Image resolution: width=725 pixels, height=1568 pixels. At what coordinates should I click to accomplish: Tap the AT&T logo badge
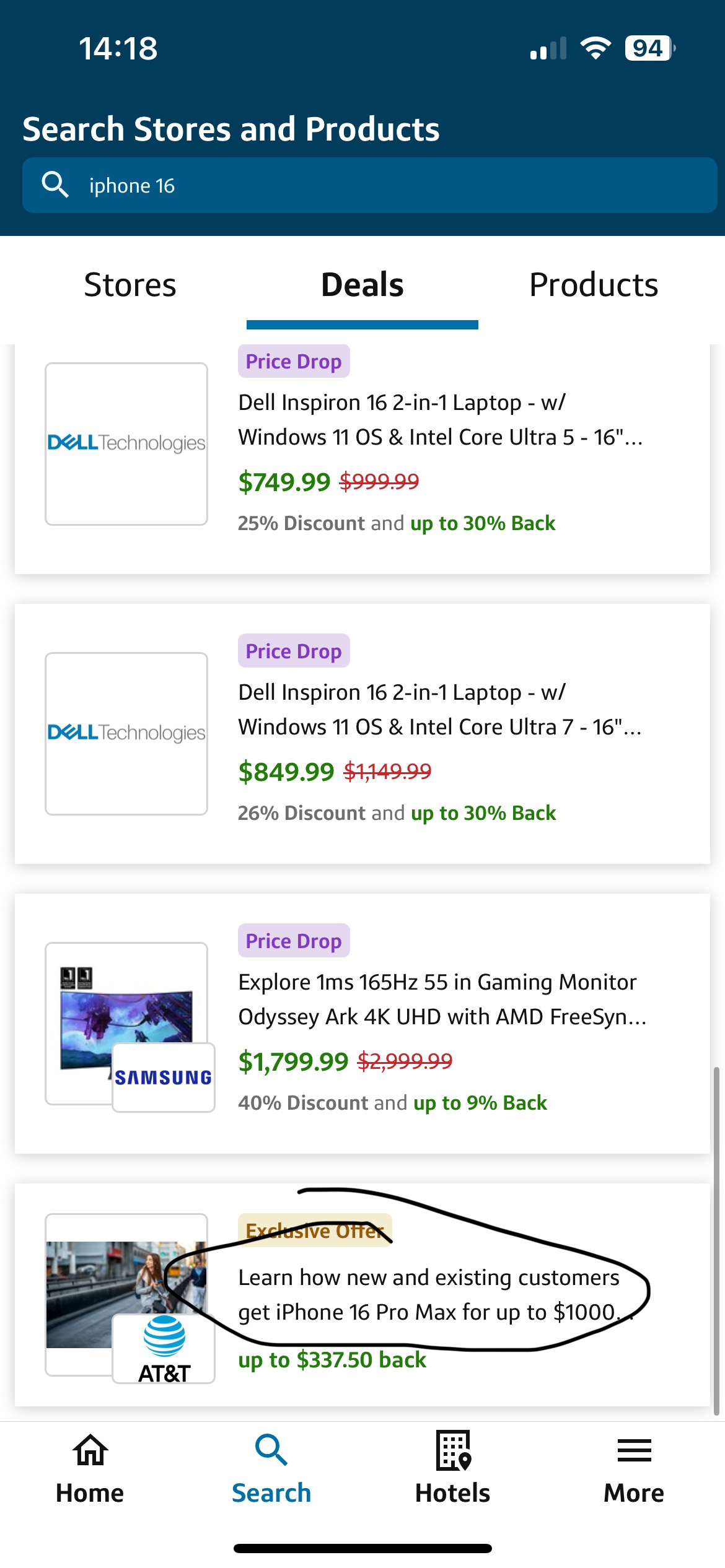[164, 1349]
